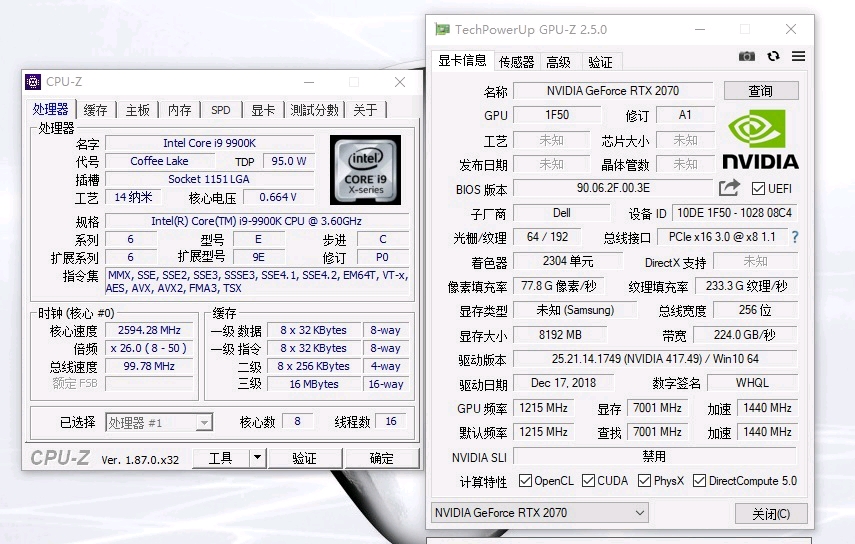Switch to the 缓存 tab in CPU-Z
Screen dimensions: 855x544
95,110
